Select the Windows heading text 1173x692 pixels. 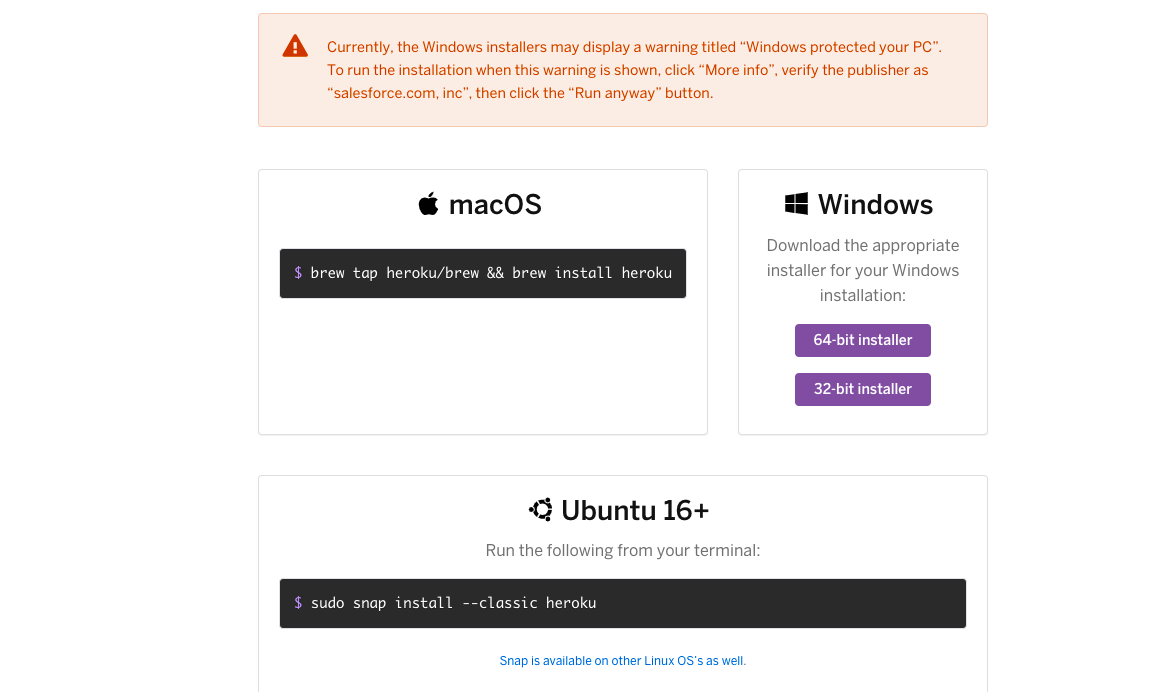[x=876, y=204]
